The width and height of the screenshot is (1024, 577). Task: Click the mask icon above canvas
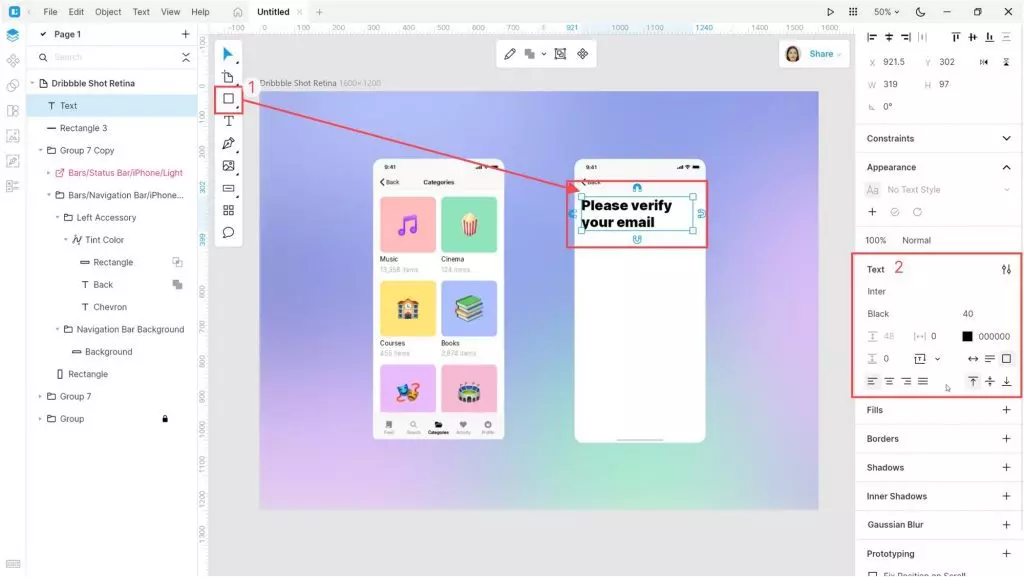coord(560,54)
